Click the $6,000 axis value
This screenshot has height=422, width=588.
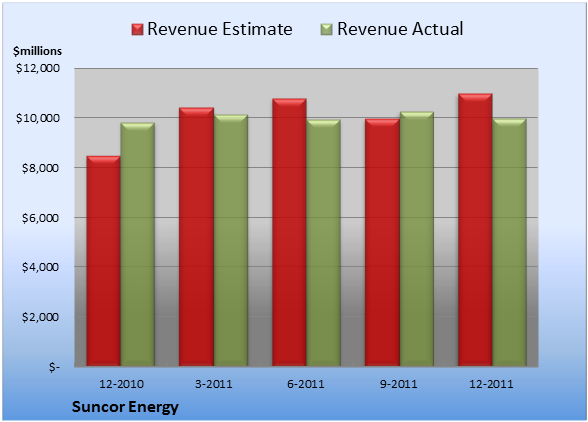pos(40,218)
